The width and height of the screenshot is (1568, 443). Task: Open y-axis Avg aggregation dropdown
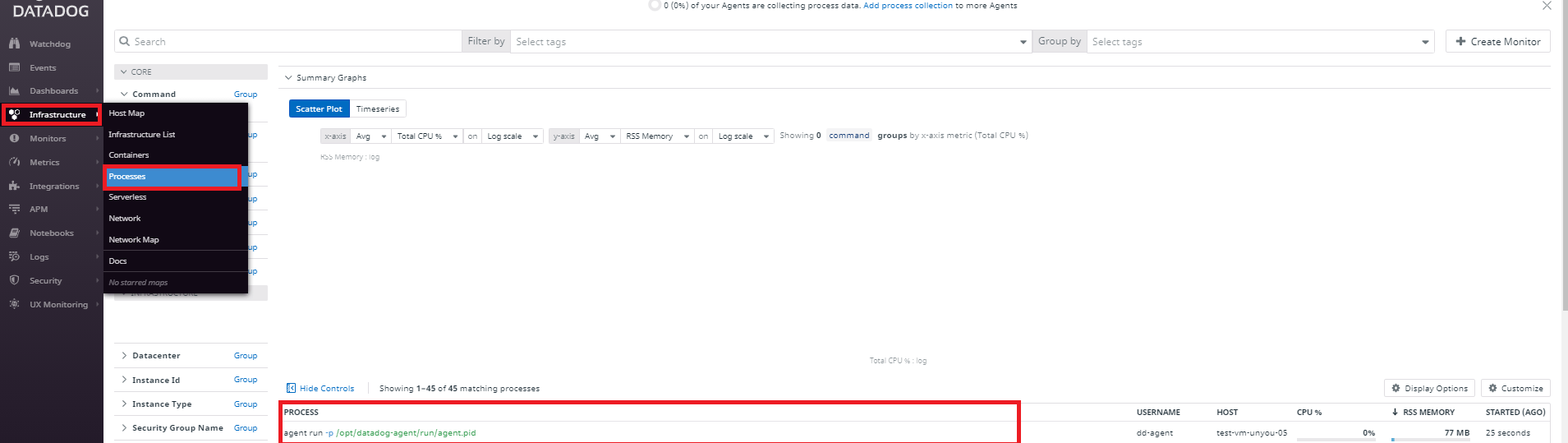600,136
